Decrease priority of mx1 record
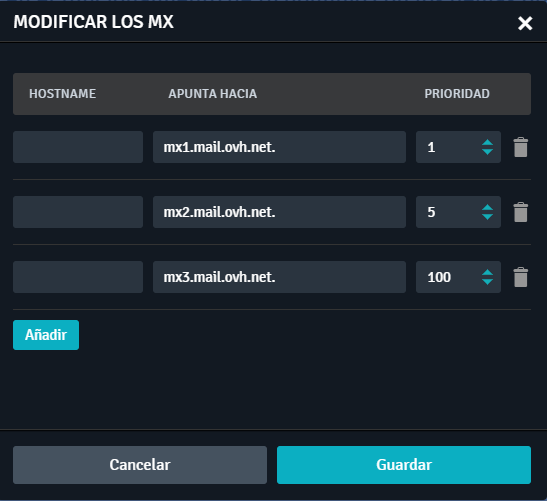547x501 pixels. (x=487, y=152)
